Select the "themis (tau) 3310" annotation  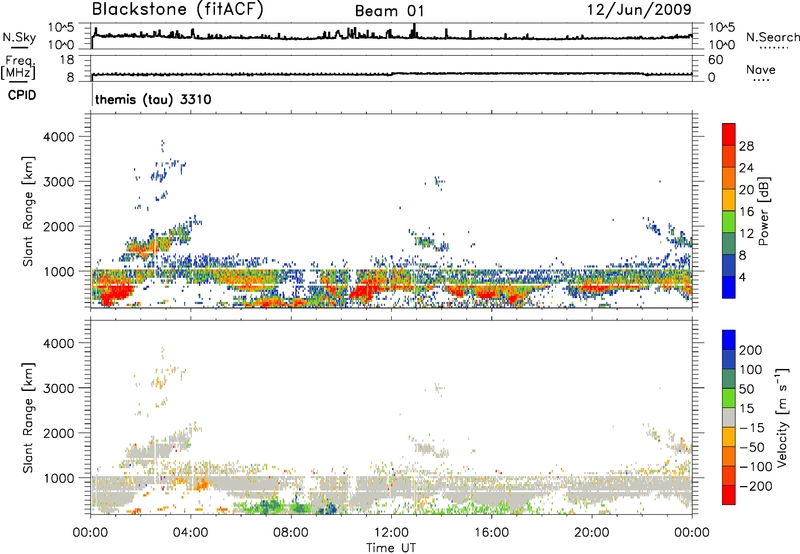click(x=153, y=99)
